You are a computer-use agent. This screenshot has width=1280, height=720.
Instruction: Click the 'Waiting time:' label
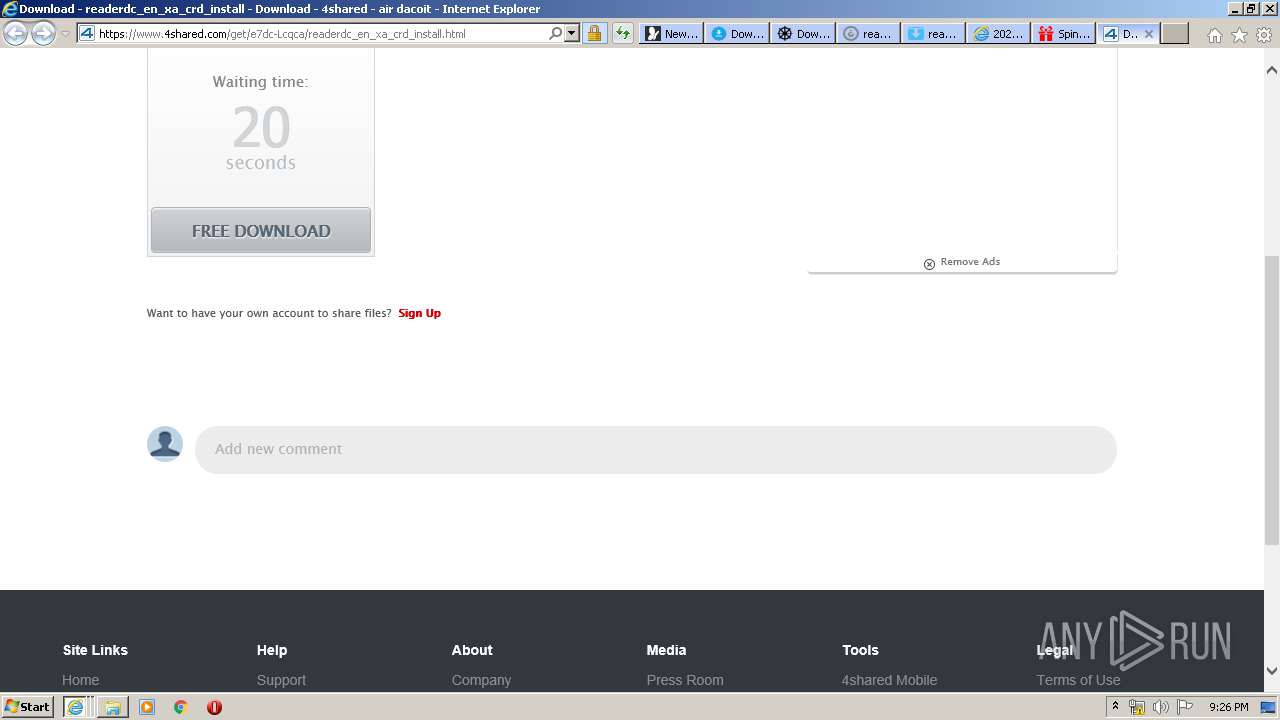[260, 82]
